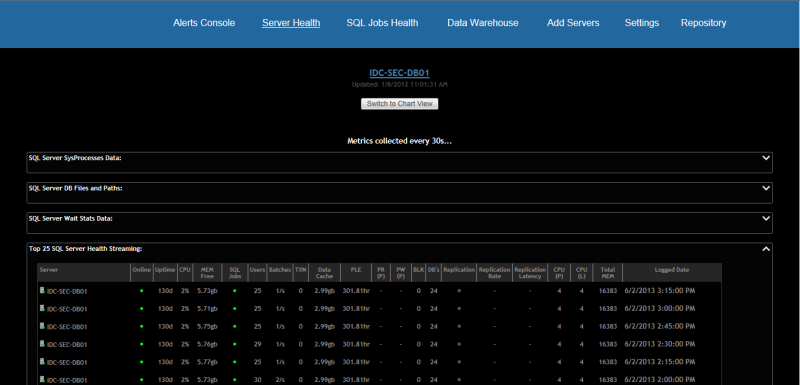Click the 5.71gb MEM Free value
Image resolution: width=800 pixels, height=385 pixels.
(207, 309)
